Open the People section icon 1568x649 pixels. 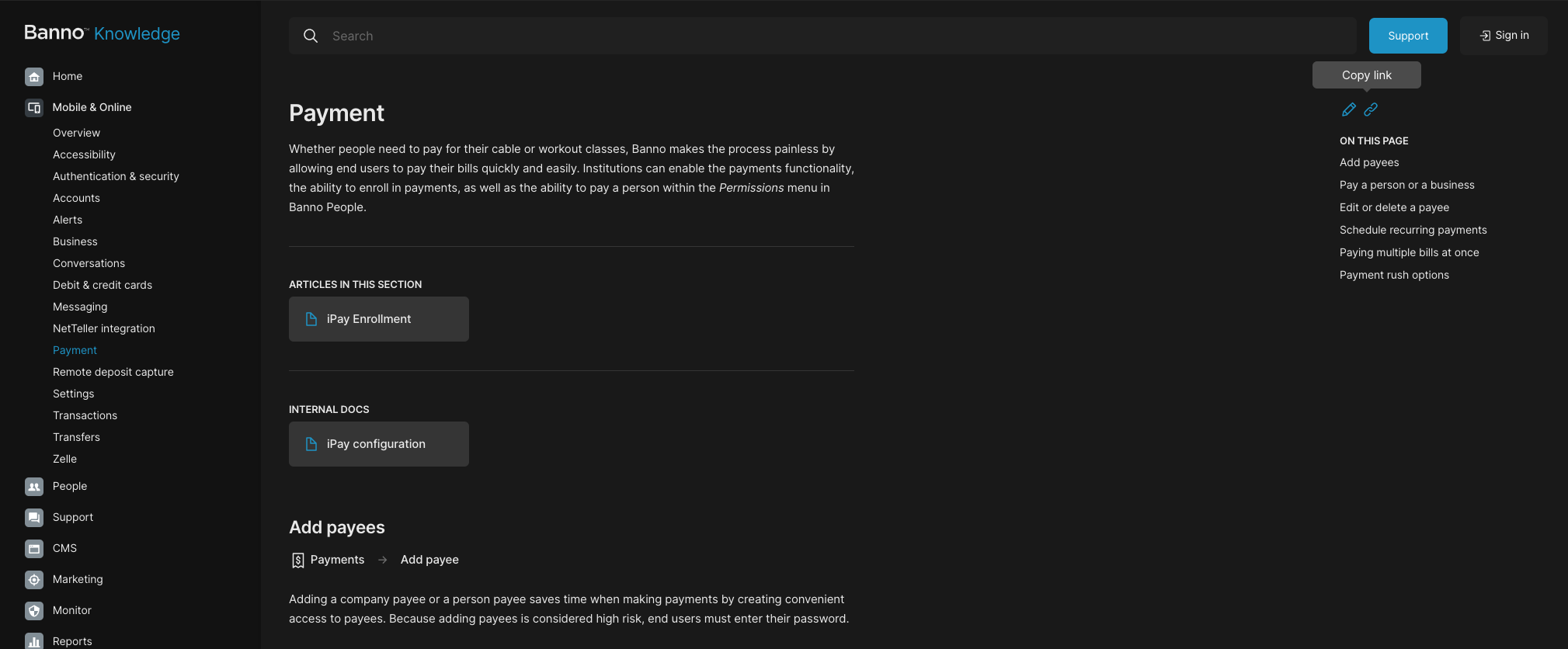click(34, 487)
